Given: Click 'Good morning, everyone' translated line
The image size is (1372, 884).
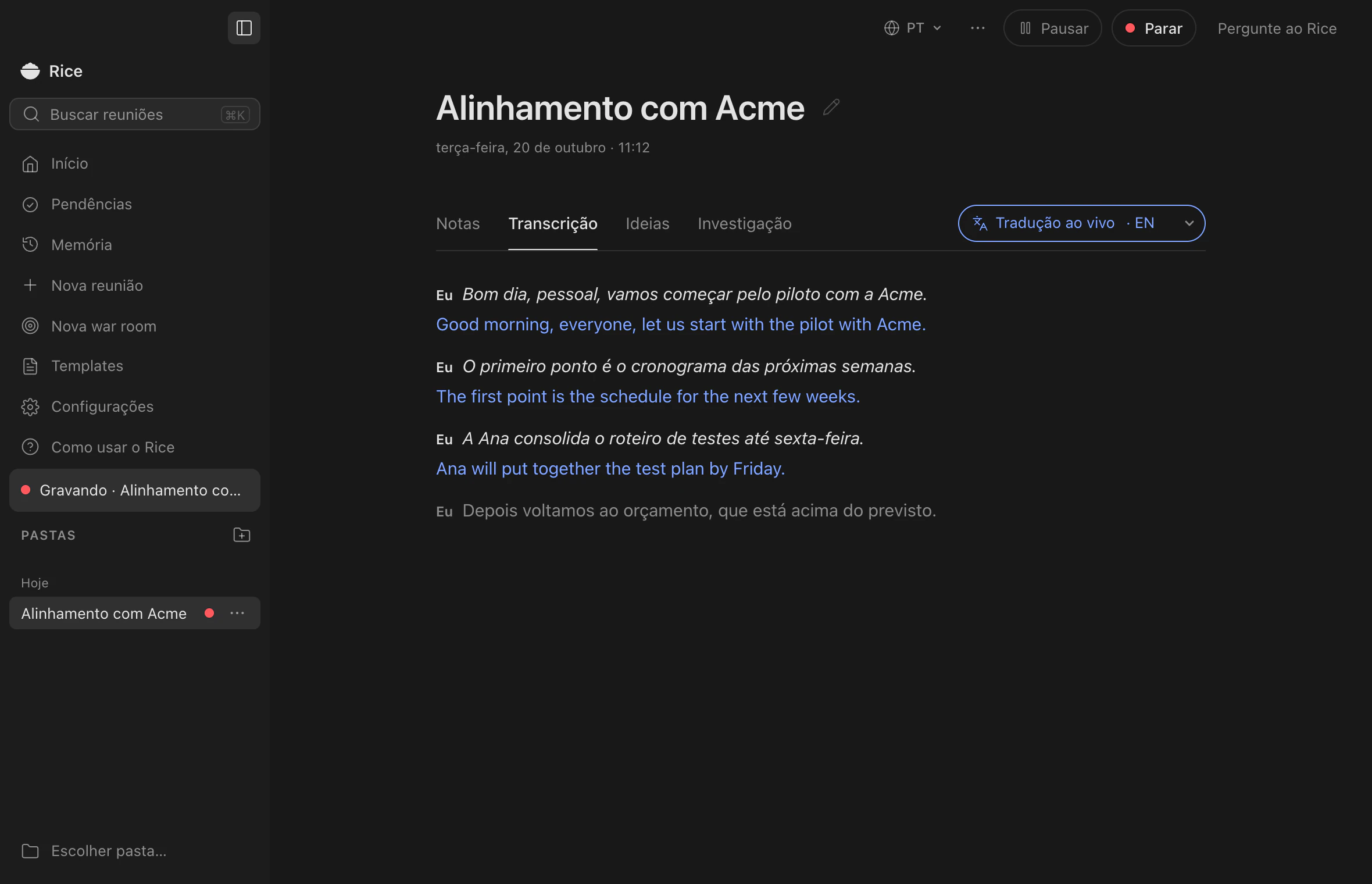Looking at the screenshot, I should click(x=681, y=325).
